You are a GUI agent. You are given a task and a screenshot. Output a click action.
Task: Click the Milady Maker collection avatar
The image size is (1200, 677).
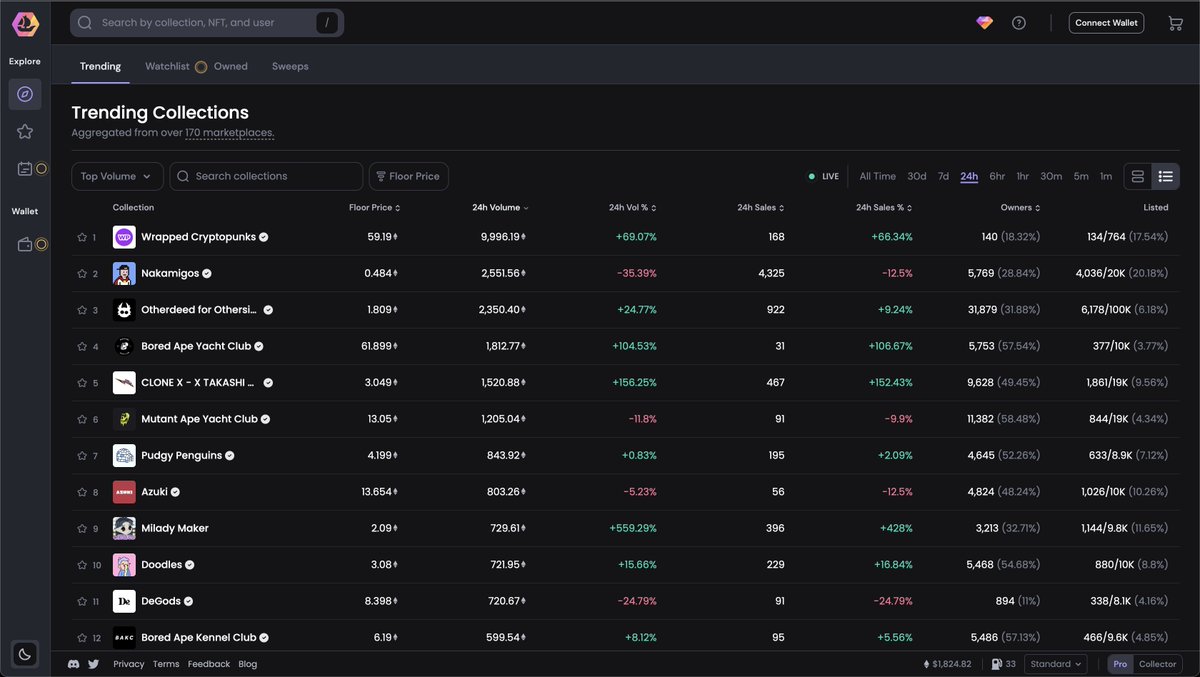pos(124,528)
